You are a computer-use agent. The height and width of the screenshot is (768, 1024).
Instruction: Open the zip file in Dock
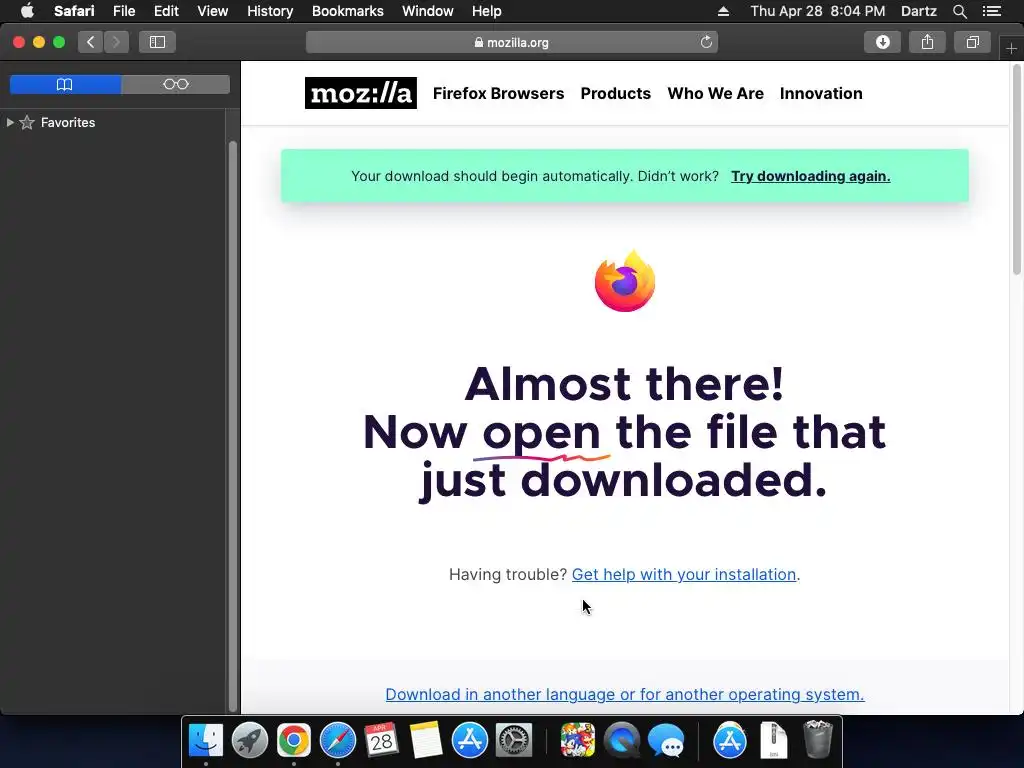click(774, 741)
